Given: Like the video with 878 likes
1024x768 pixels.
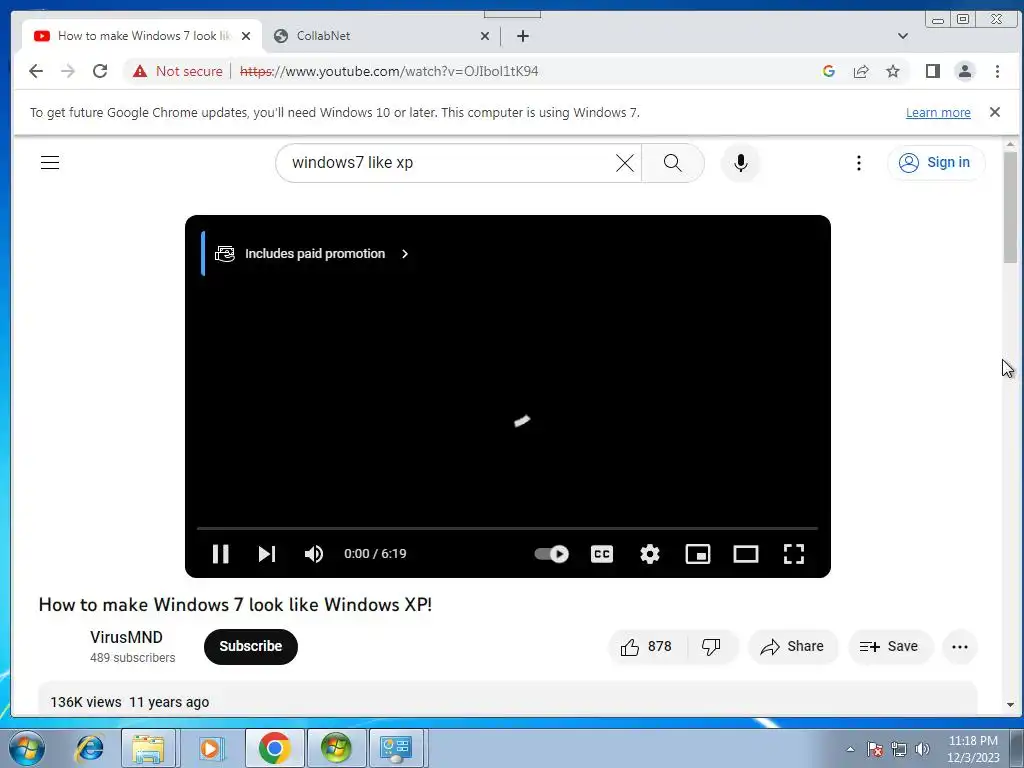Looking at the screenshot, I should (x=646, y=647).
